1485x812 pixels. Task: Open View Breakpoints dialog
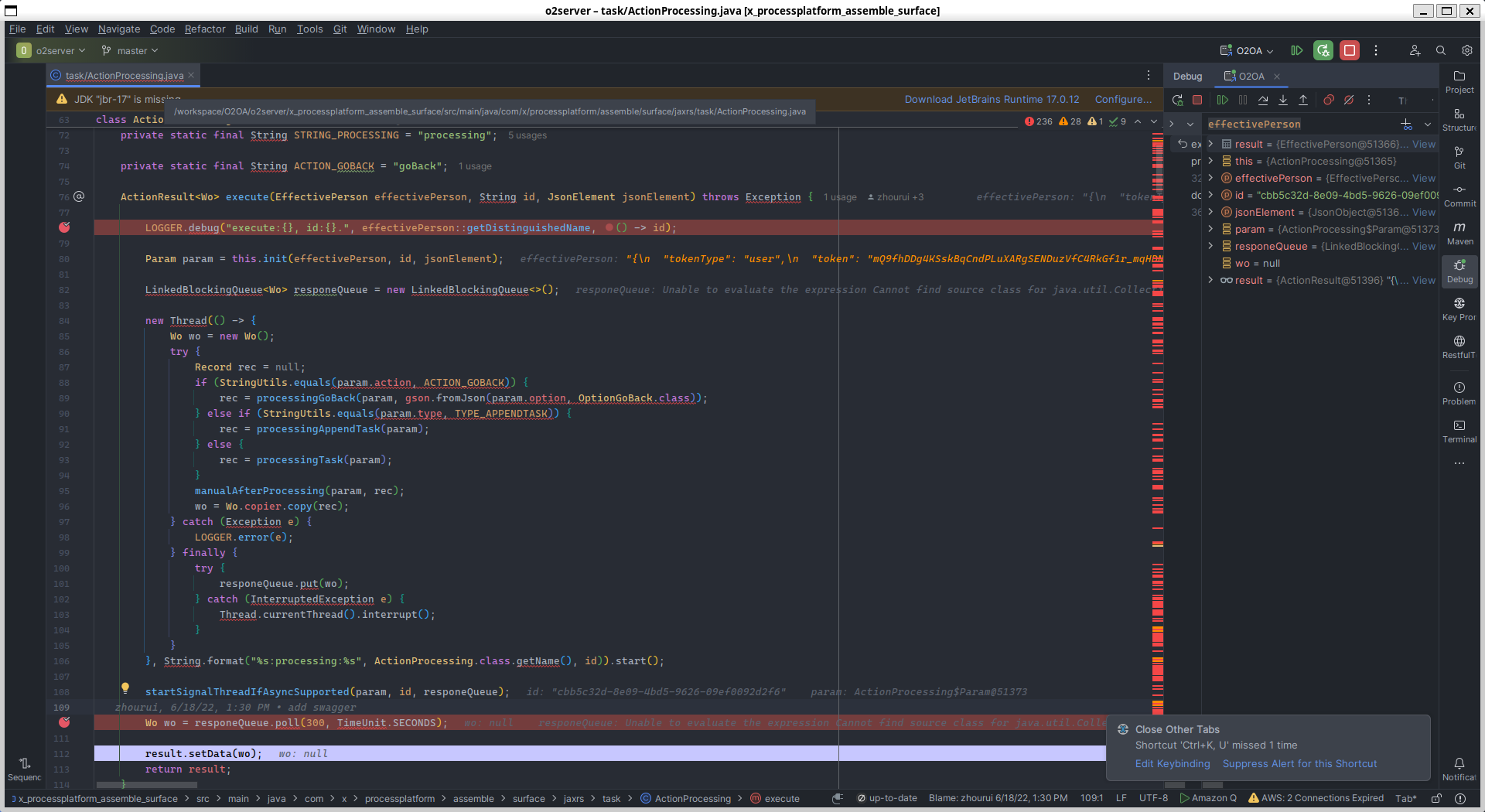coord(1328,100)
